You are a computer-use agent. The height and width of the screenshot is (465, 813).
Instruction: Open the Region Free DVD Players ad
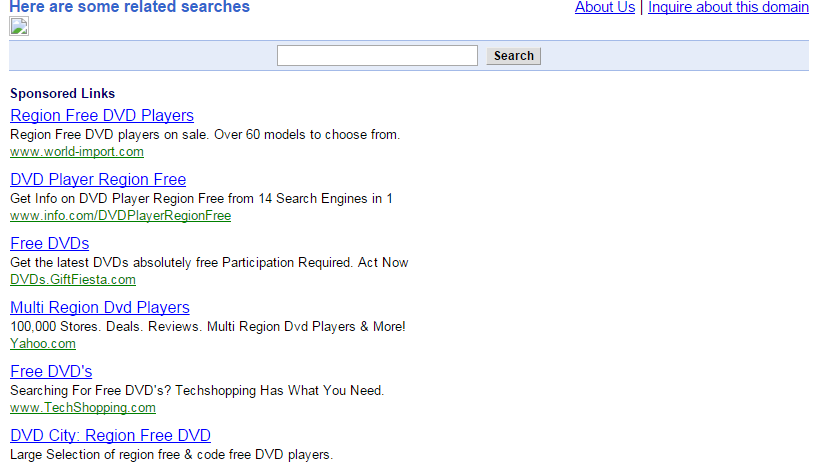pos(102,115)
